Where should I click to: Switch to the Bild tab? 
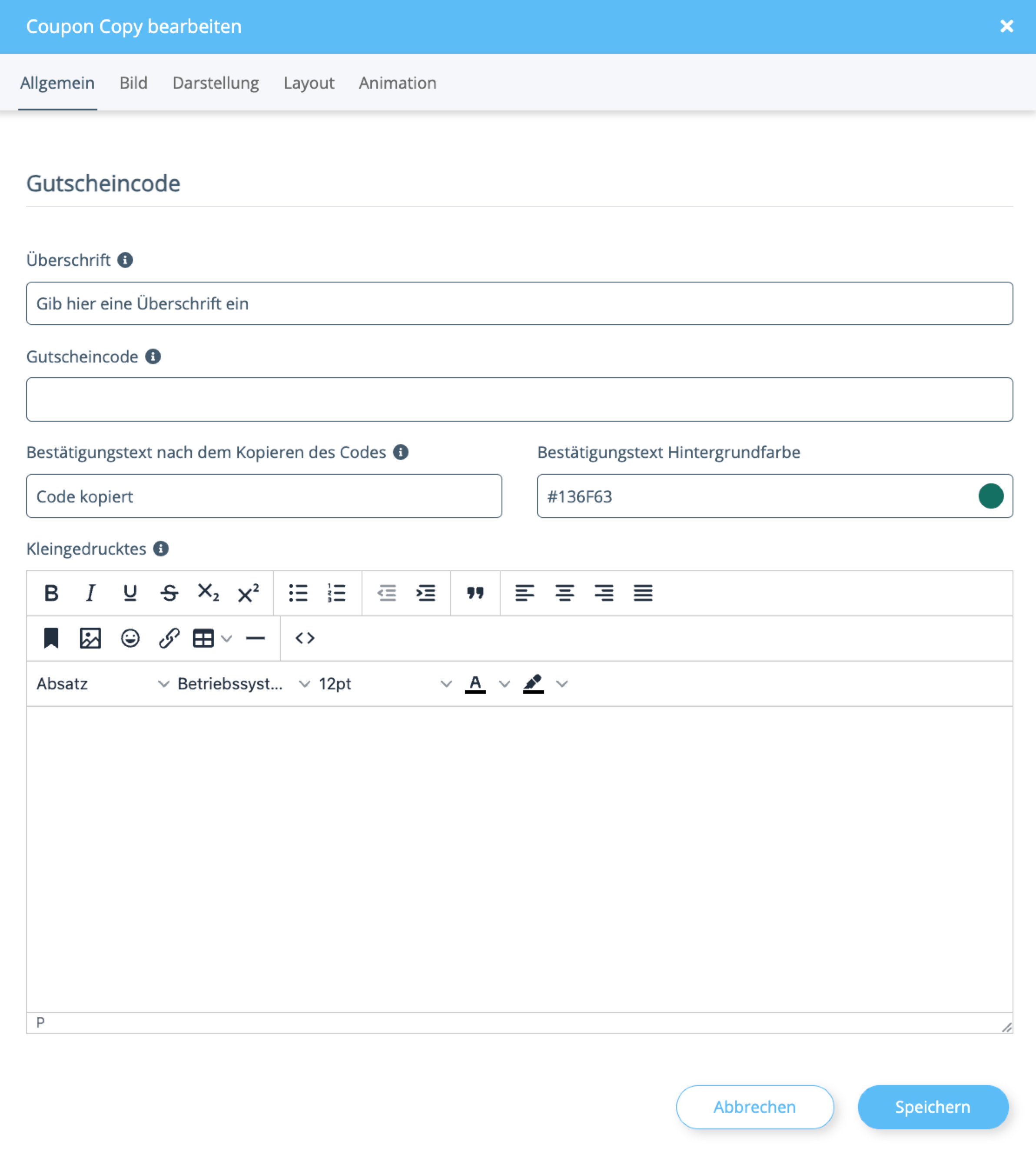pyautogui.click(x=134, y=83)
